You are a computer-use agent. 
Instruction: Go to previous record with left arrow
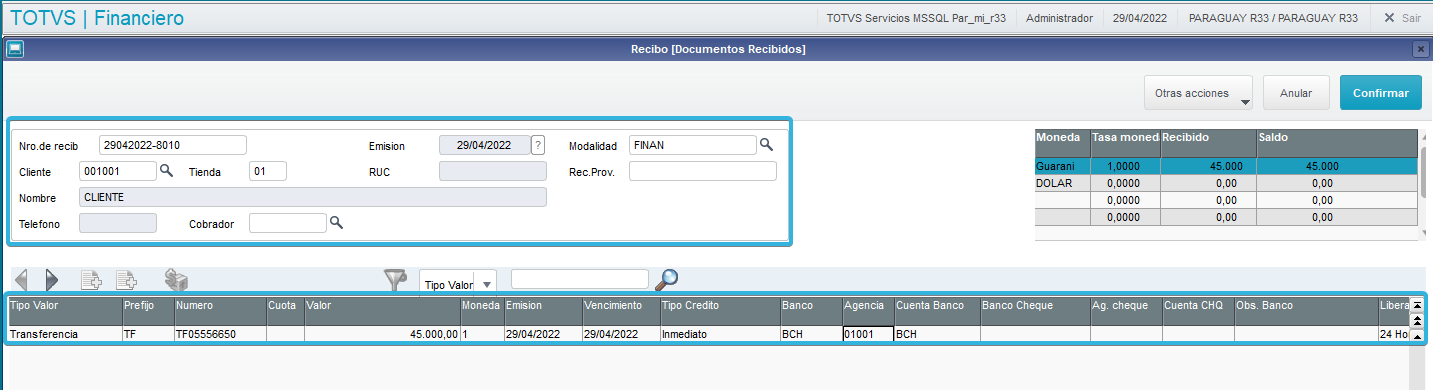click(21, 280)
